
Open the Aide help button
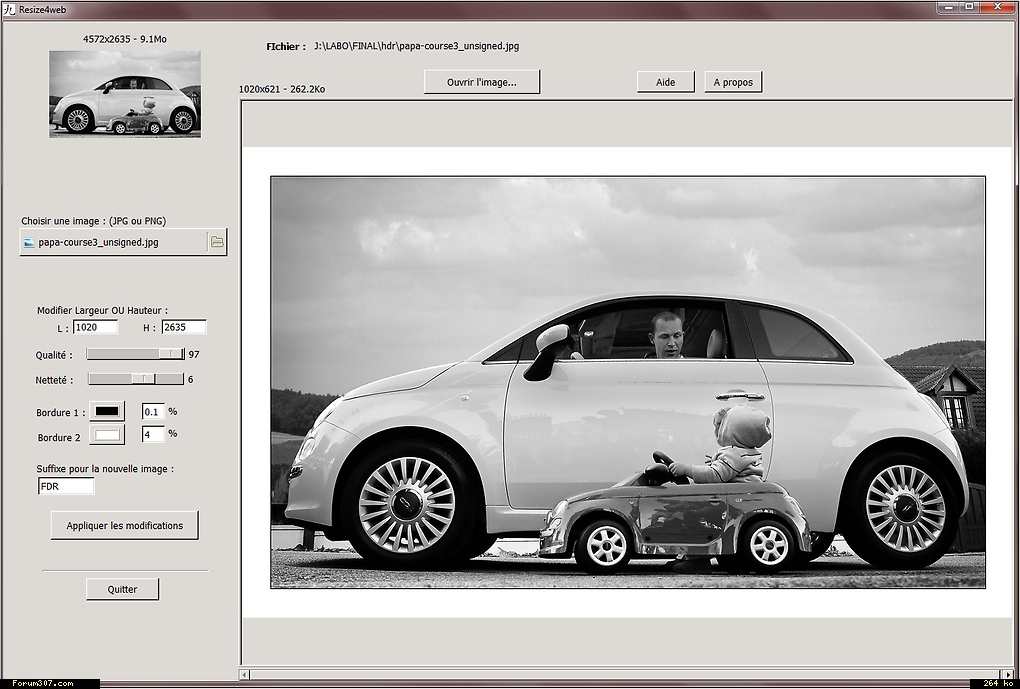(665, 82)
